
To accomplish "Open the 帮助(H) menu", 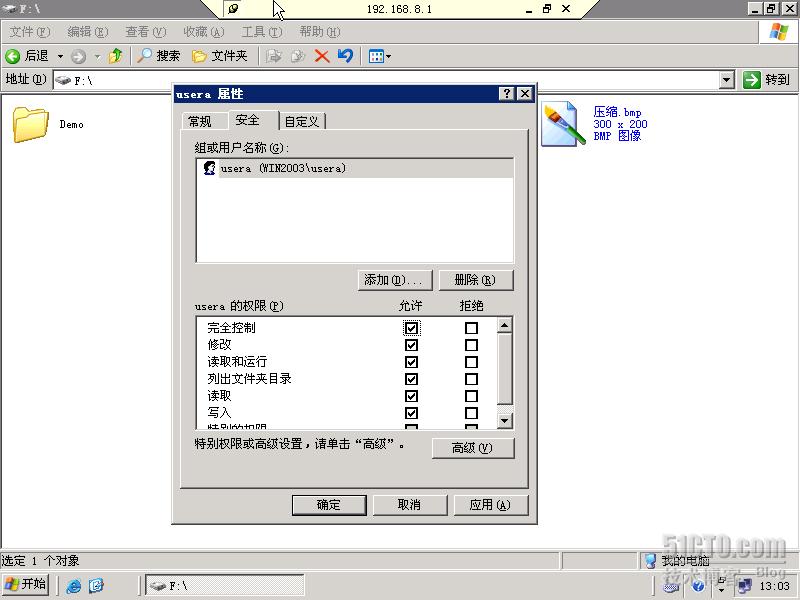I will pyautogui.click(x=320, y=32).
